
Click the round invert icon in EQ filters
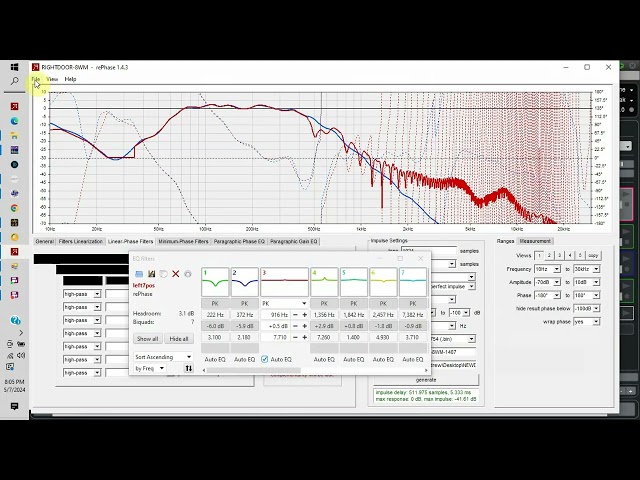[x=164, y=274]
